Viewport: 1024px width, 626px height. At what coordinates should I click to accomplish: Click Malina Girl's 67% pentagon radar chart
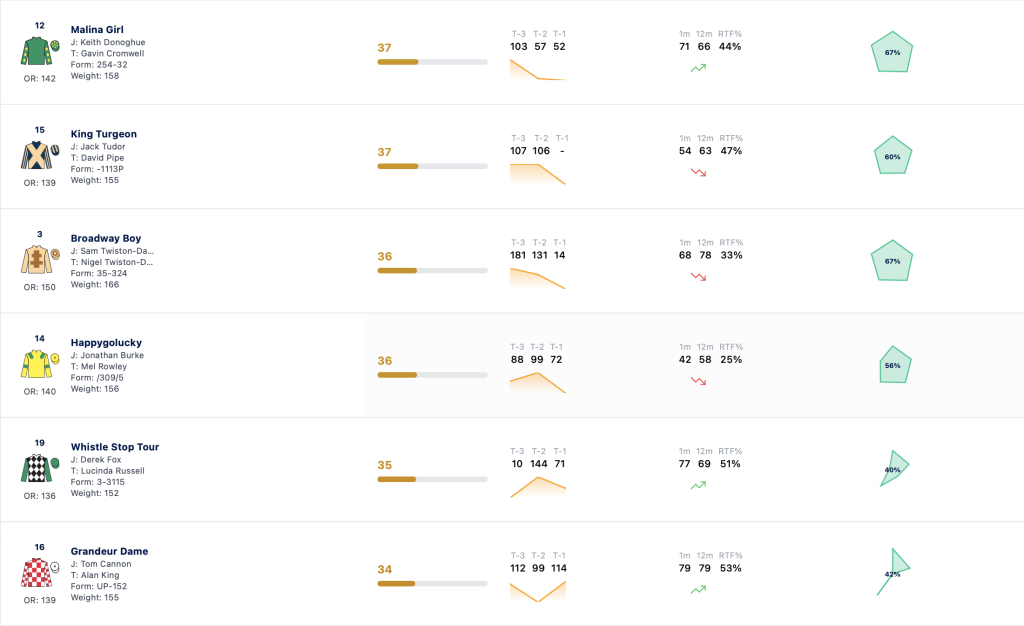pos(892,52)
